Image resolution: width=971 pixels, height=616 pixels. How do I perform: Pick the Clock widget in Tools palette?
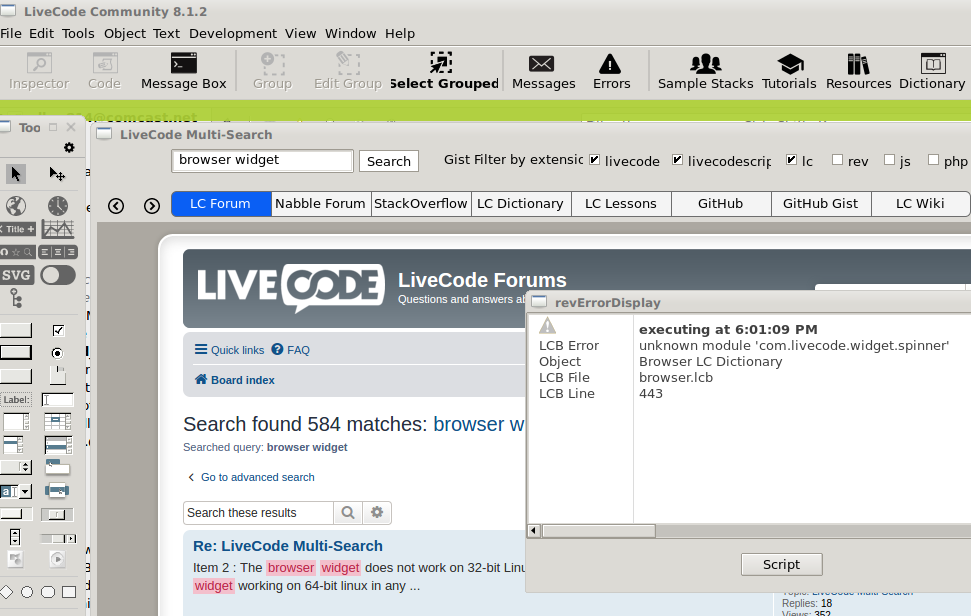tap(58, 206)
